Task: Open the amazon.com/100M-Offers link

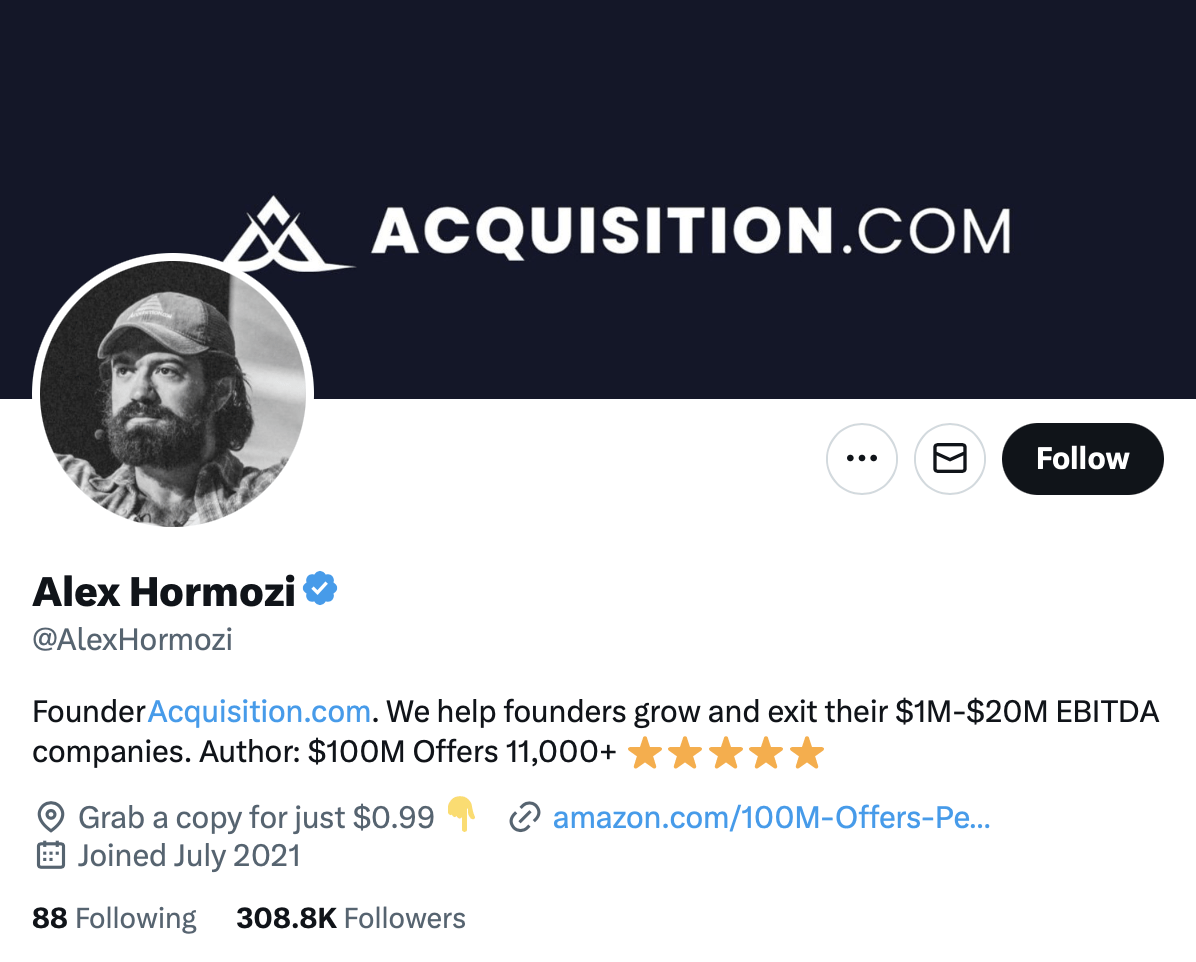Action: (771, 818)
